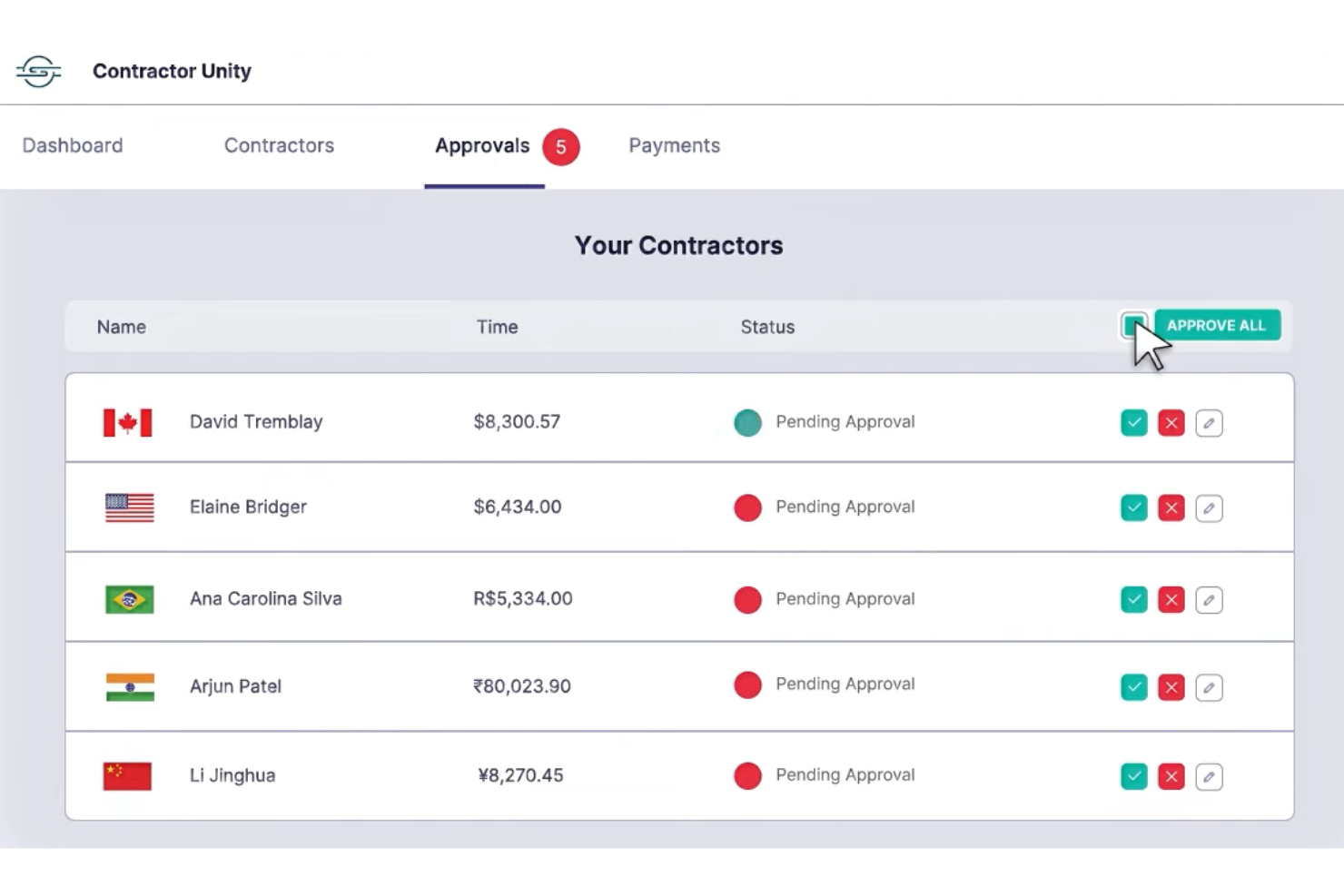1344x896 pixels.
Task: Tick the select-all checkbox beside Approve All
Action: tap(1133, 325)
